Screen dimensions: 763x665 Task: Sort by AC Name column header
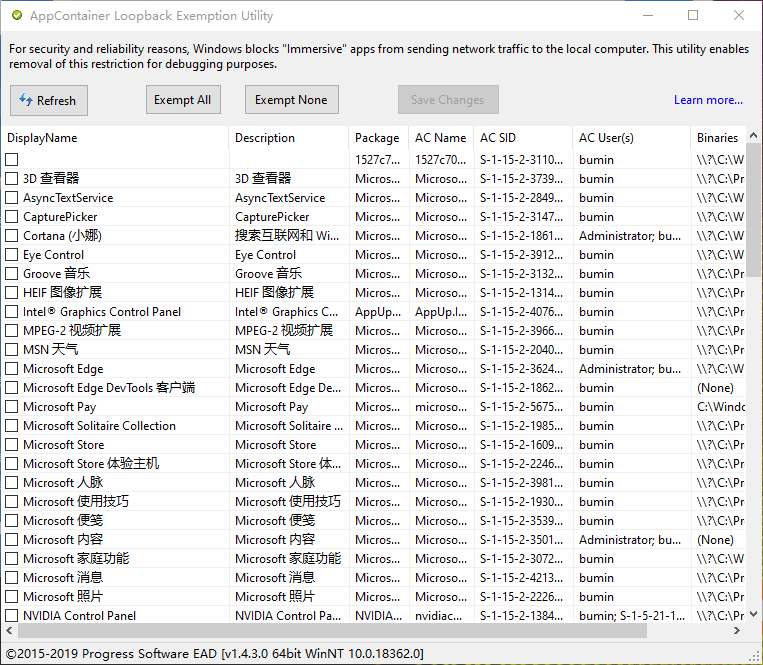tap(440, 138)
